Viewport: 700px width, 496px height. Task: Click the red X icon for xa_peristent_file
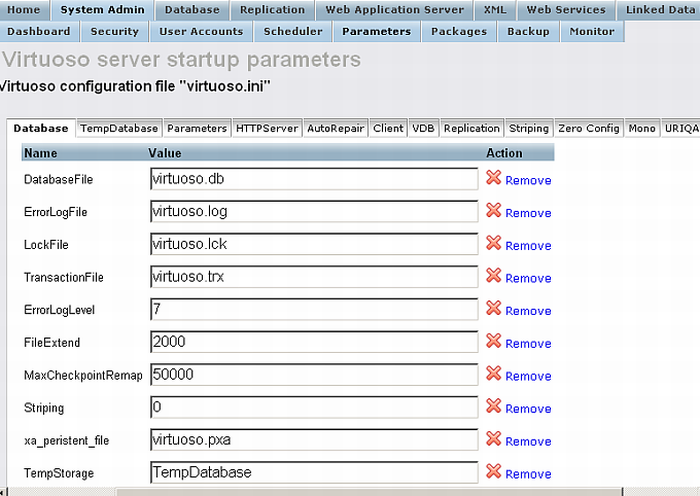[493, 439]
